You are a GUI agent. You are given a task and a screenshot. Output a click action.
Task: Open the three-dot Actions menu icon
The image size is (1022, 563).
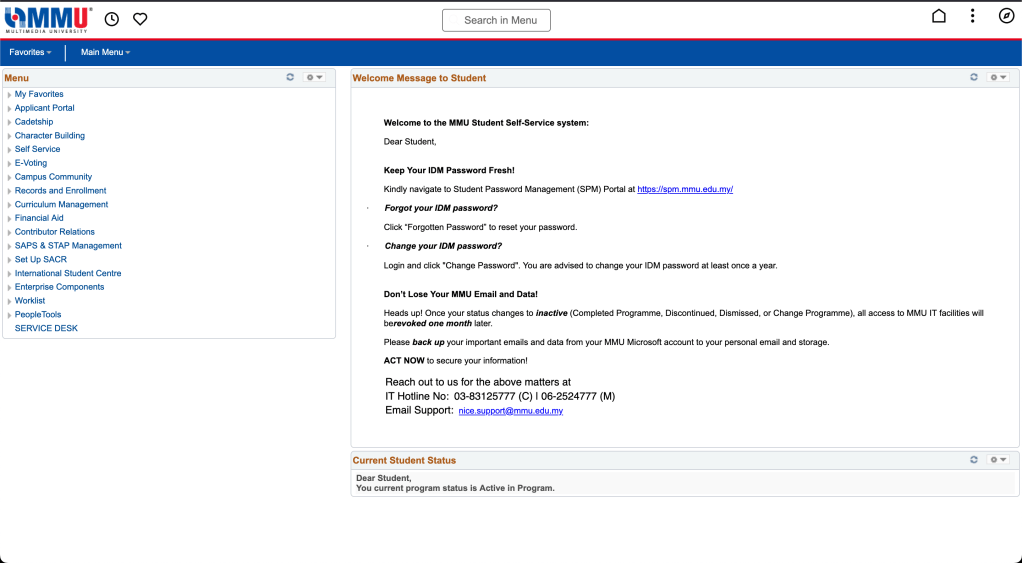coord(972,16)
